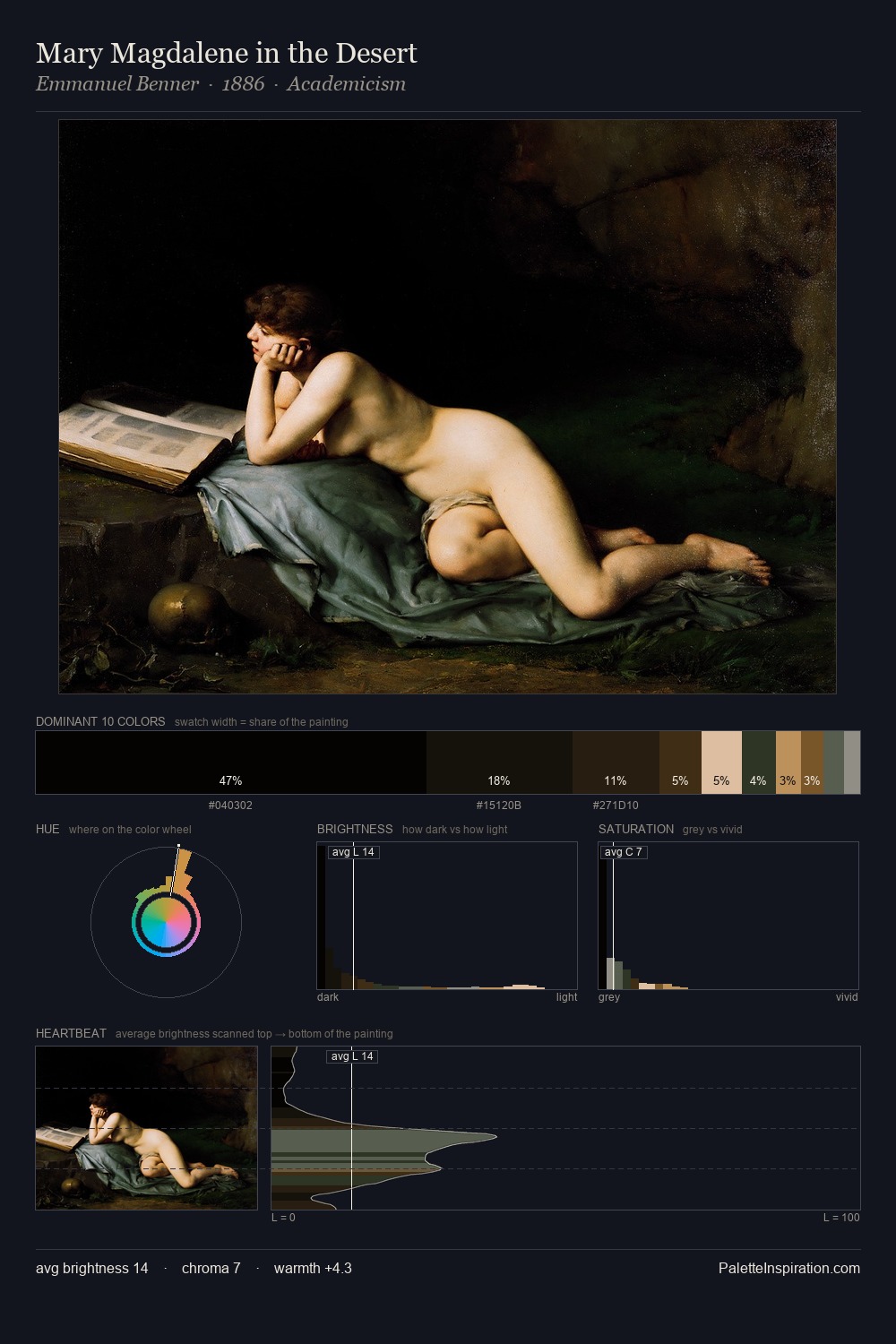This screenshot has width=896, height=1344.
Task: Click the peak of the heartbeat brightness curve
Action: point(495,1137)
